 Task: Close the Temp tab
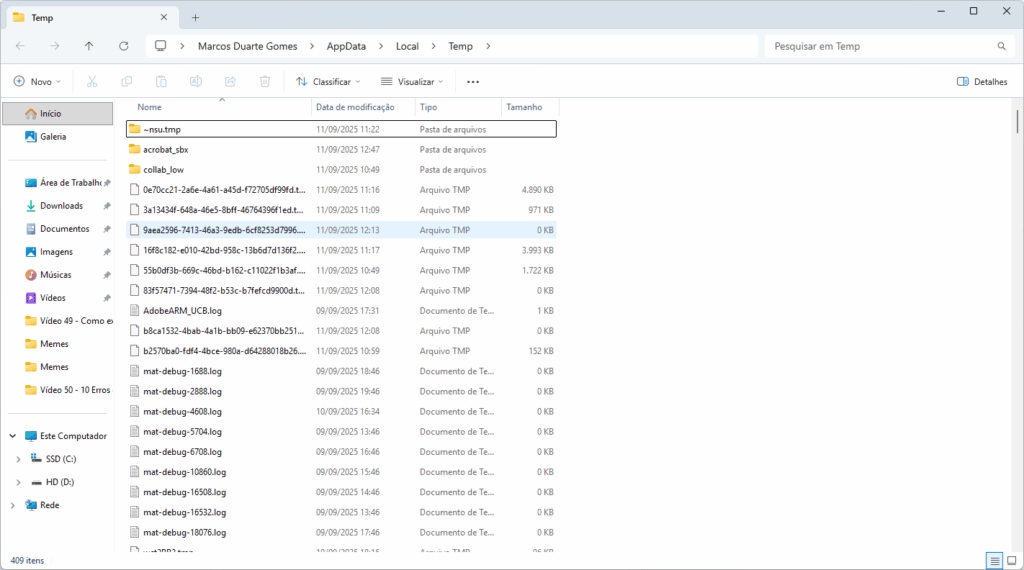click(x=164, y=17)
